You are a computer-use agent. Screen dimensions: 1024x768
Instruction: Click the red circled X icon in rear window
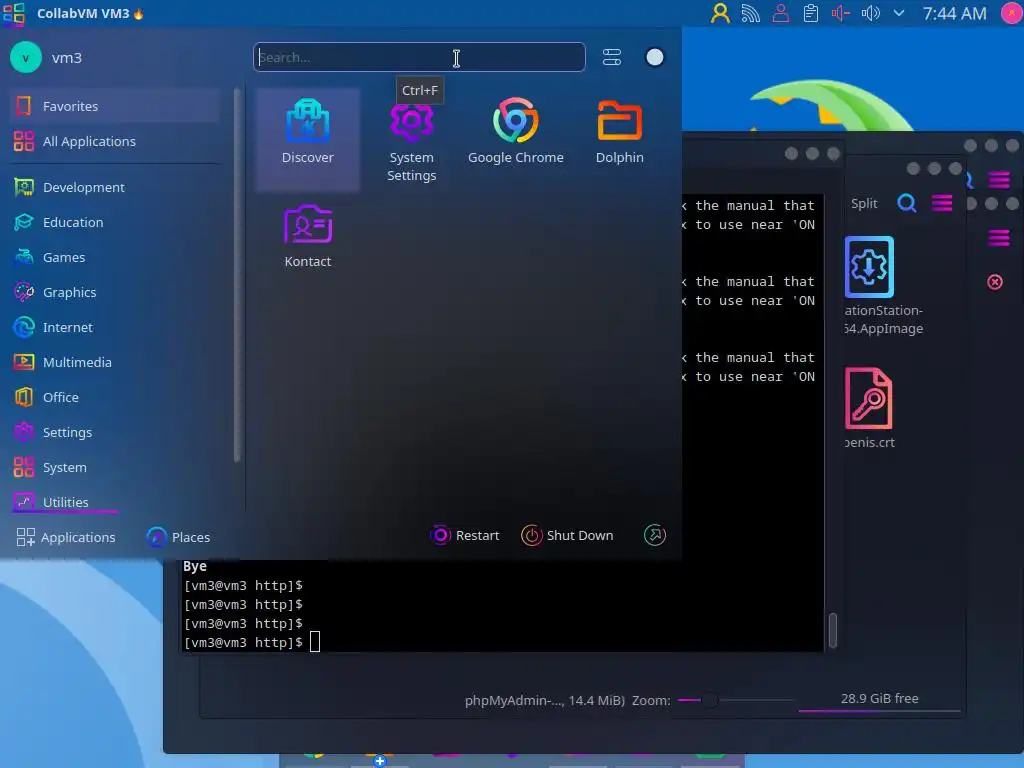click(995, 282)
